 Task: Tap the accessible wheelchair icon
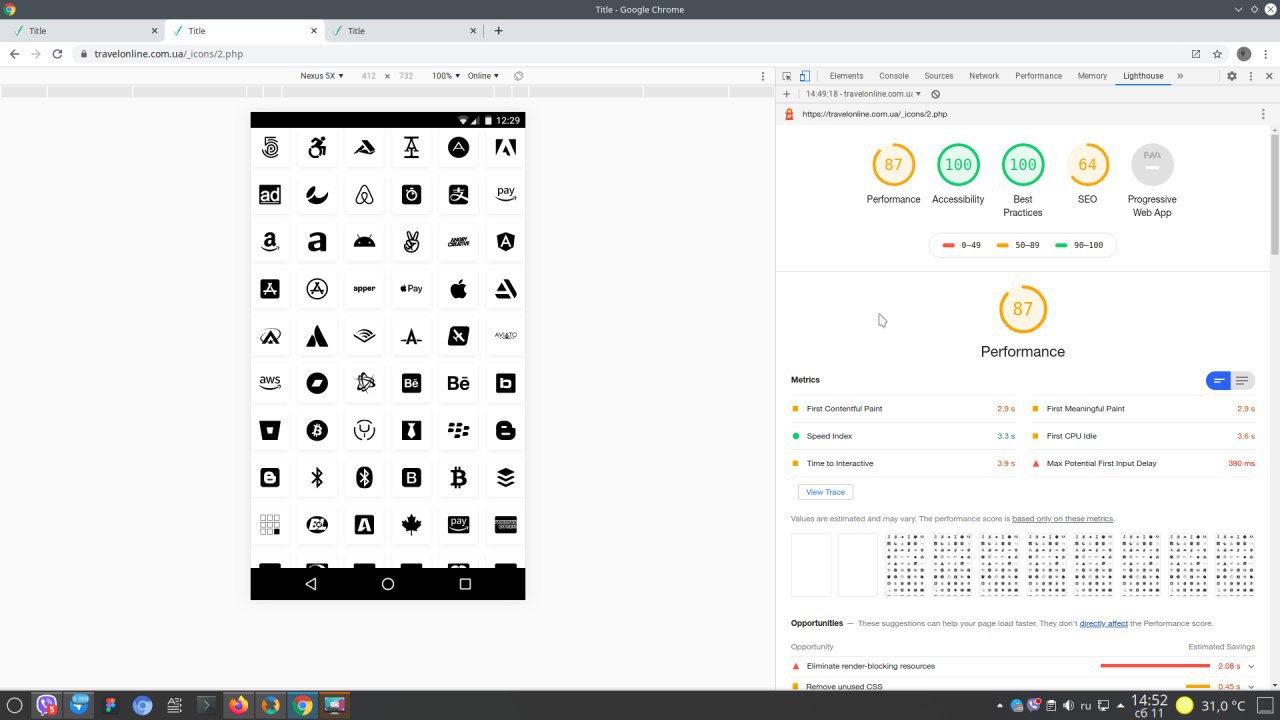317,148
